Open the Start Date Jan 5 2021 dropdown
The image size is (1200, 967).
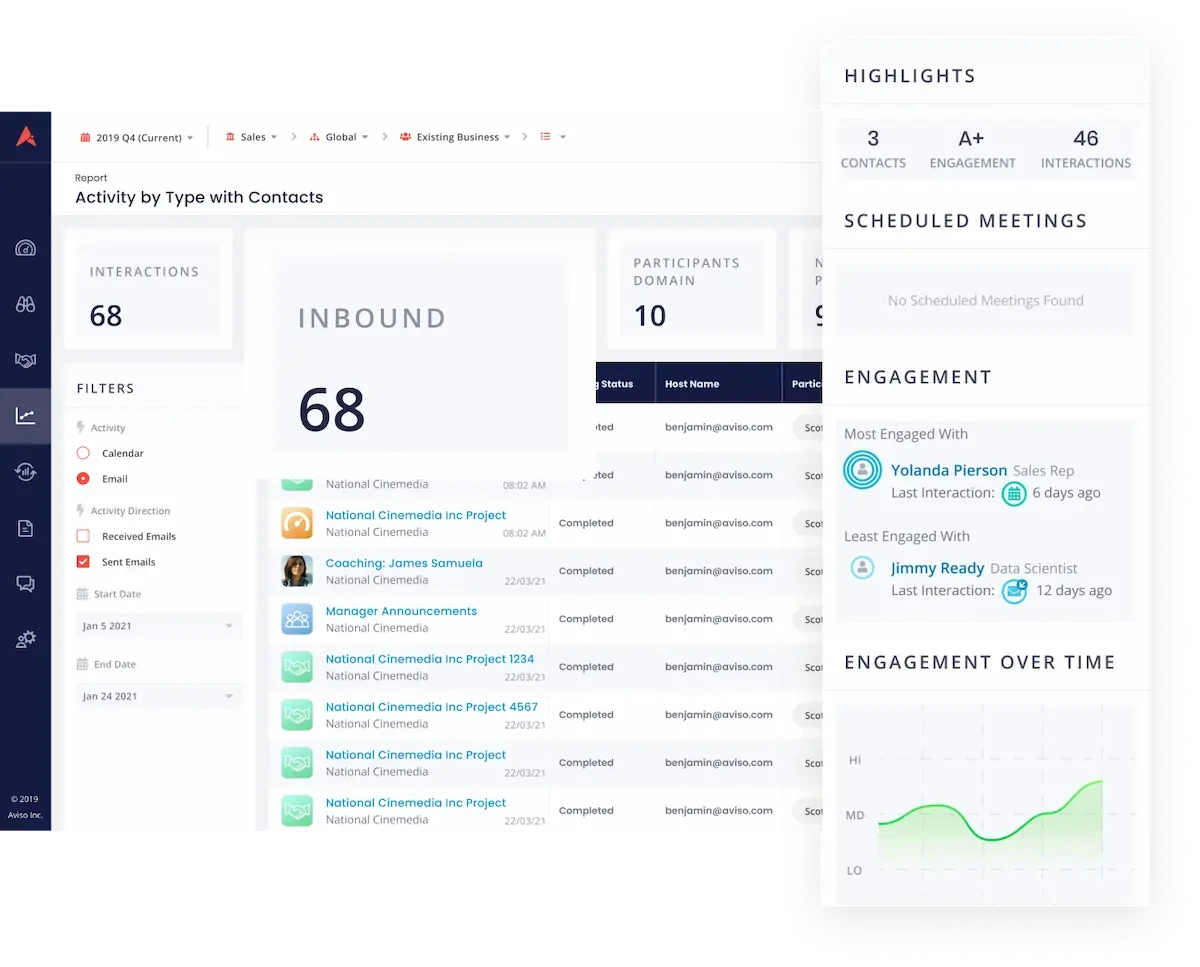(x=159, y=626)
